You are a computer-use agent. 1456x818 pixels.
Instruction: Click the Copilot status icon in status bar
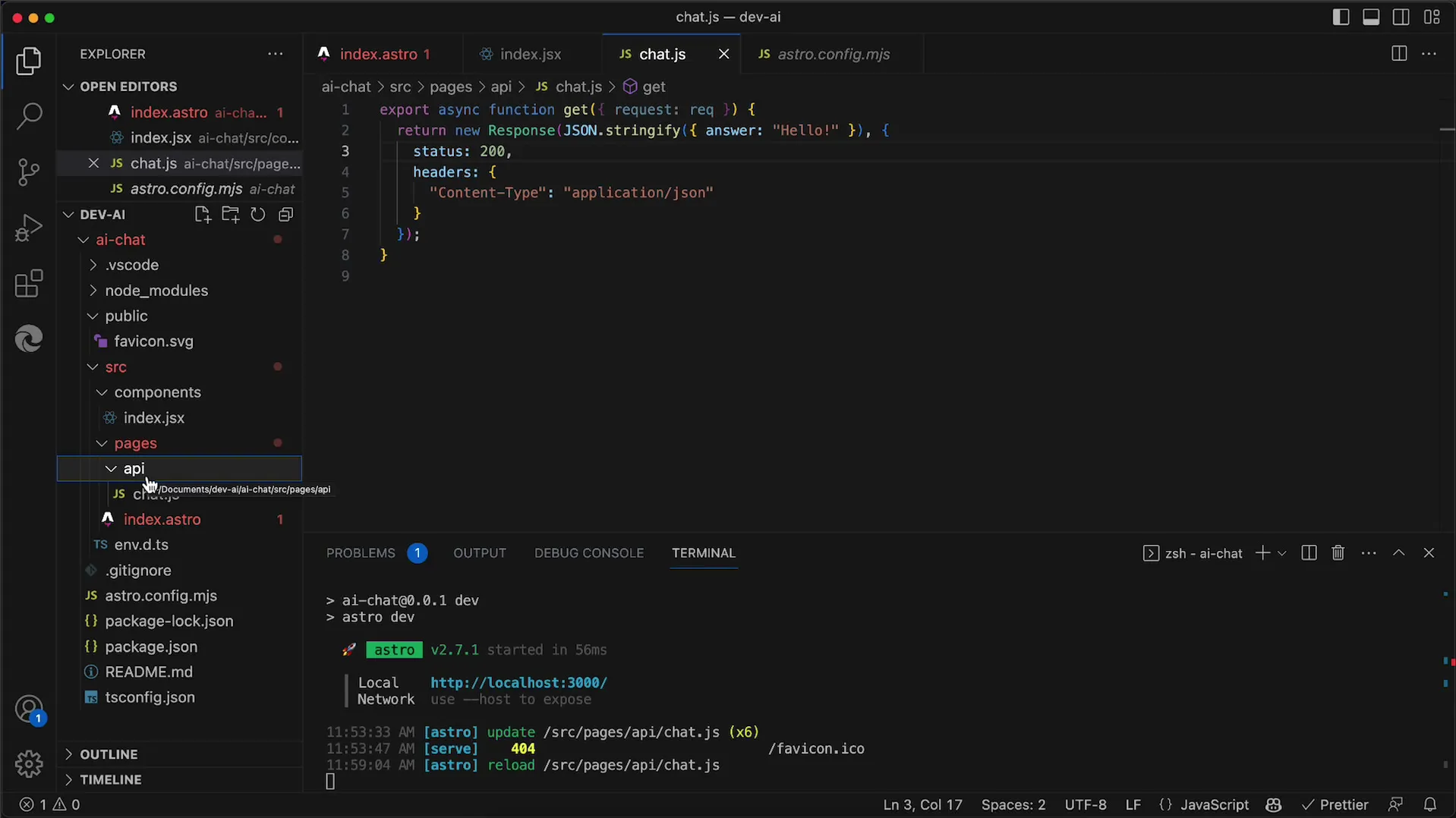coord(1274,804)
